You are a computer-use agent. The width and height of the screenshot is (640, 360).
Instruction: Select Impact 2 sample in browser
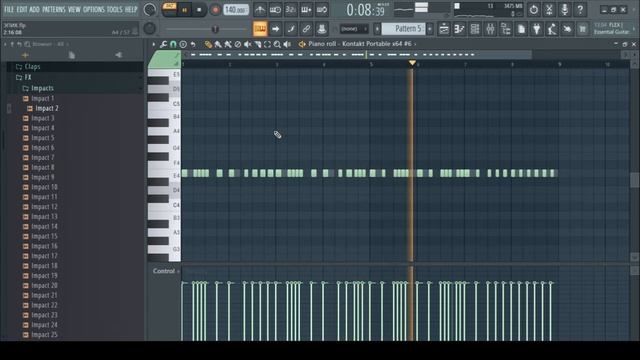point(47,108)
